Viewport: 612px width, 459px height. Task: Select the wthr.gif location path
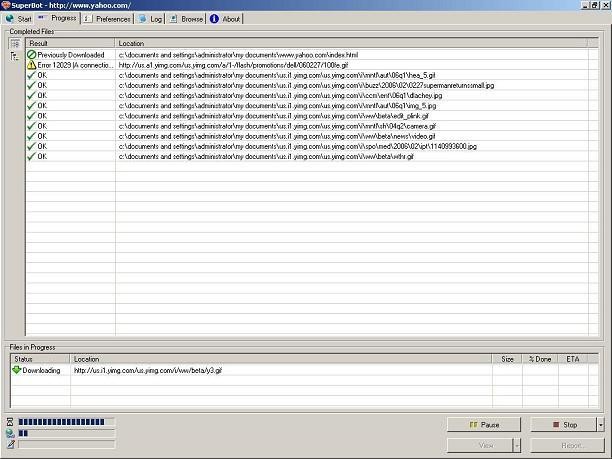(266, 157)
